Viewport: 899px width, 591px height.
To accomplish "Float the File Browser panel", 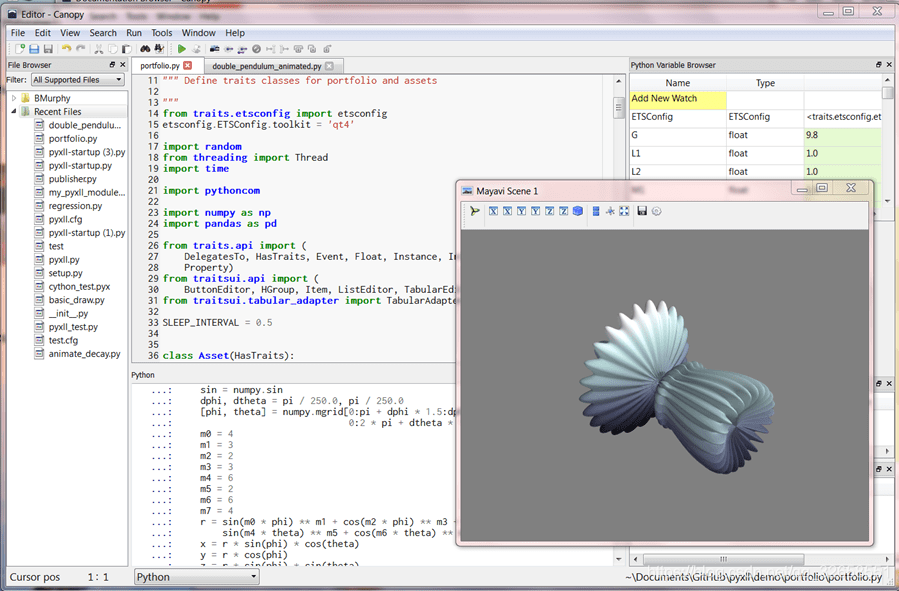I will click(112, 65).
